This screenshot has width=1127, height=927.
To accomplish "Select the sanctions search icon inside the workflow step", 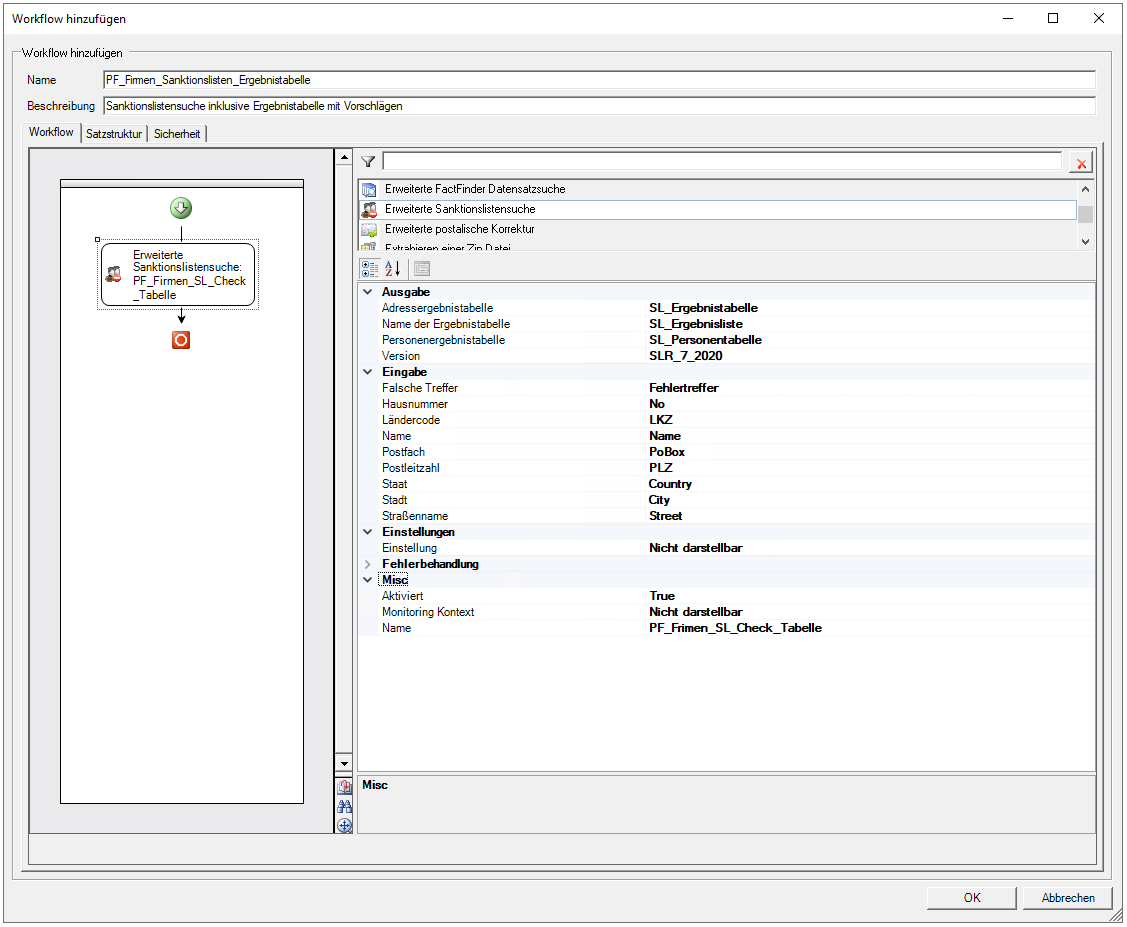I will point(114,274).
